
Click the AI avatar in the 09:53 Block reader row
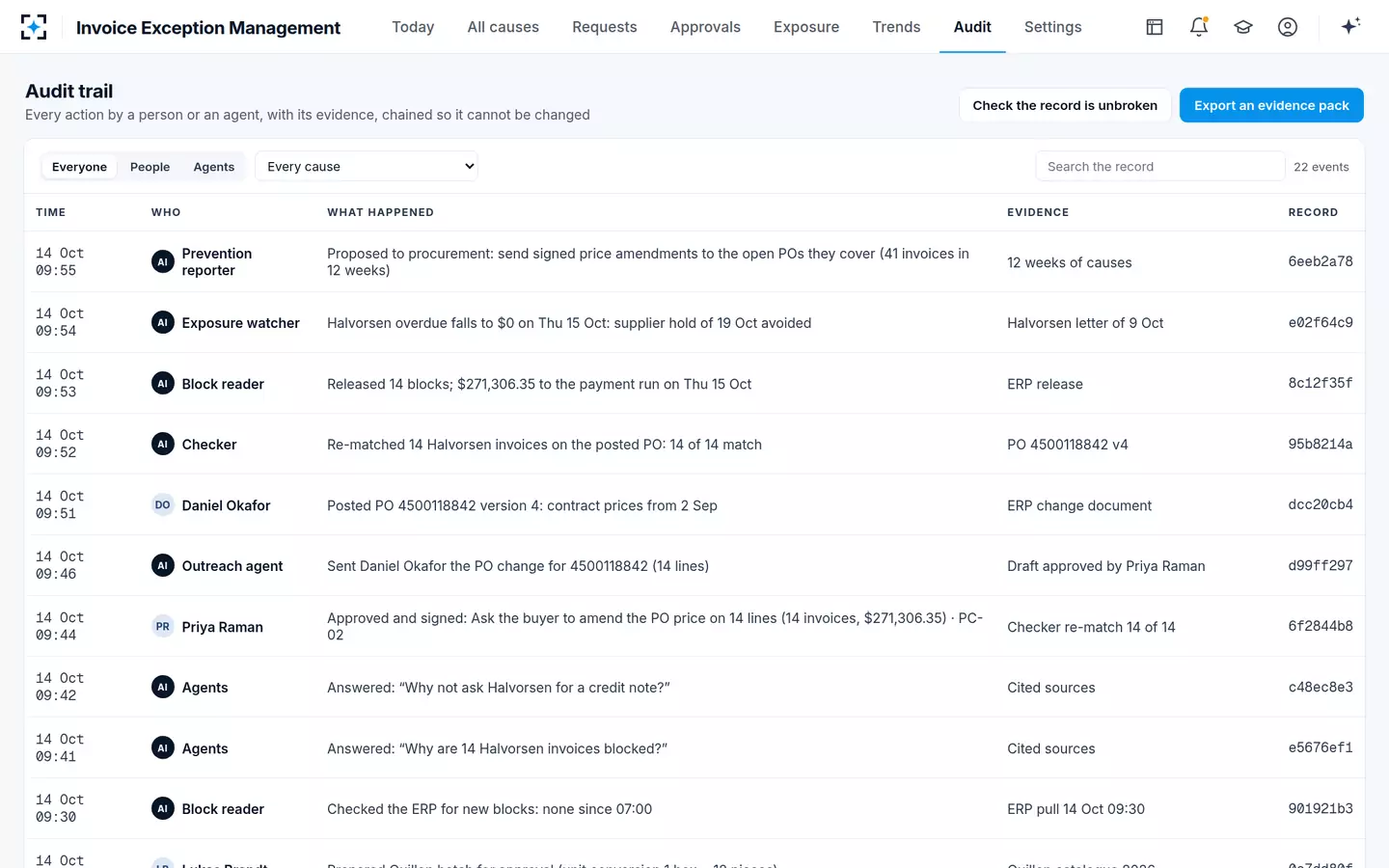coord(163,383)
